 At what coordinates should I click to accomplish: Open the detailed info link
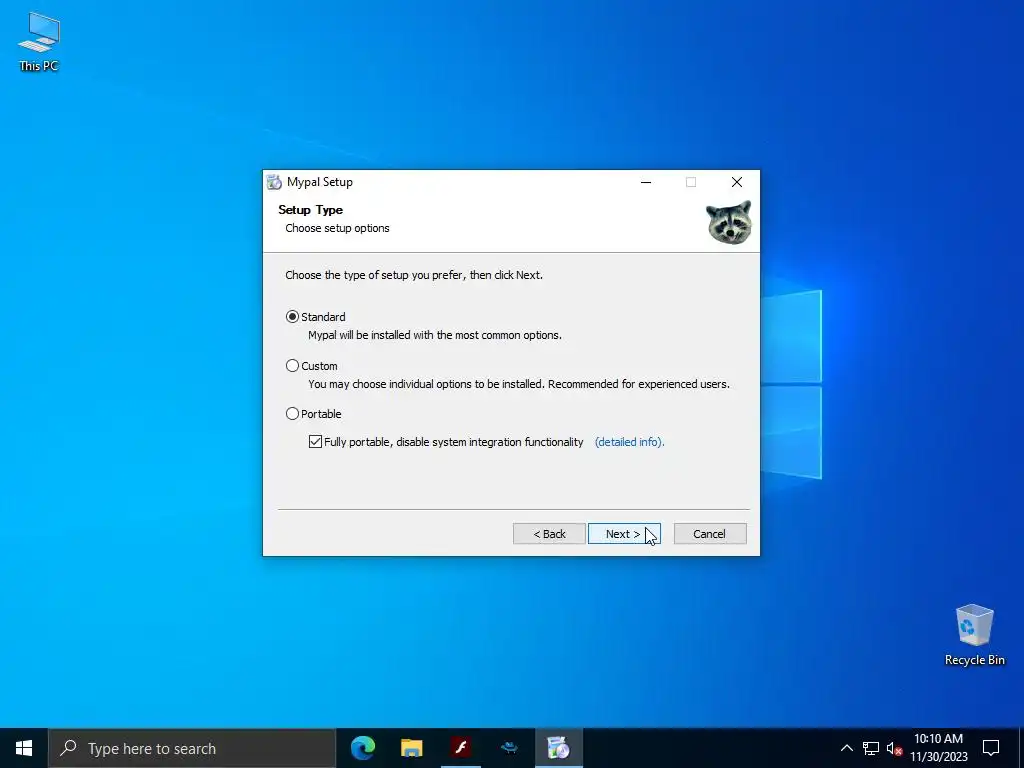click(629, 442)
